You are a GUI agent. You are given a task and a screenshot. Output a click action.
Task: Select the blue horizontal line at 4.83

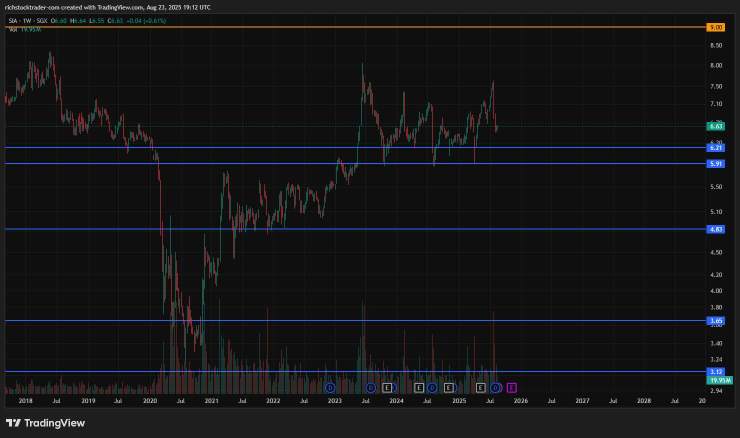pyautogui.click(x=354, y=229)
